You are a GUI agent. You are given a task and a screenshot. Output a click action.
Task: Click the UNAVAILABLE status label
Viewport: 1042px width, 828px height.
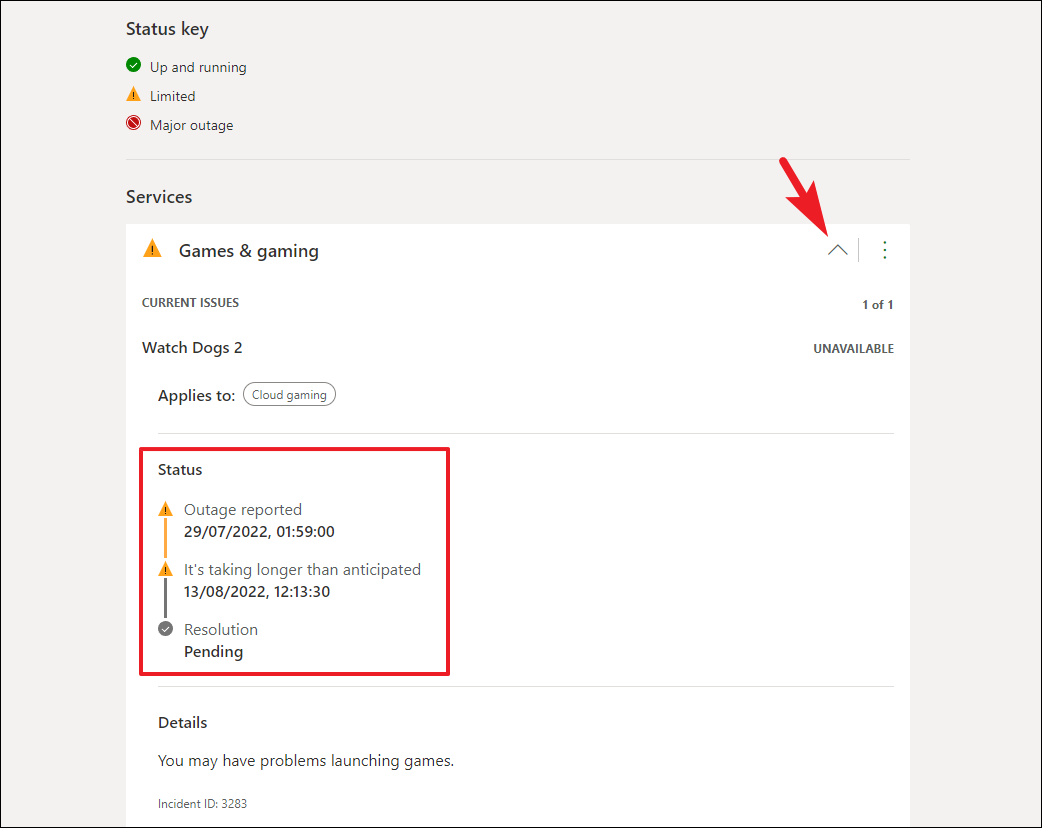coord(853,349)
